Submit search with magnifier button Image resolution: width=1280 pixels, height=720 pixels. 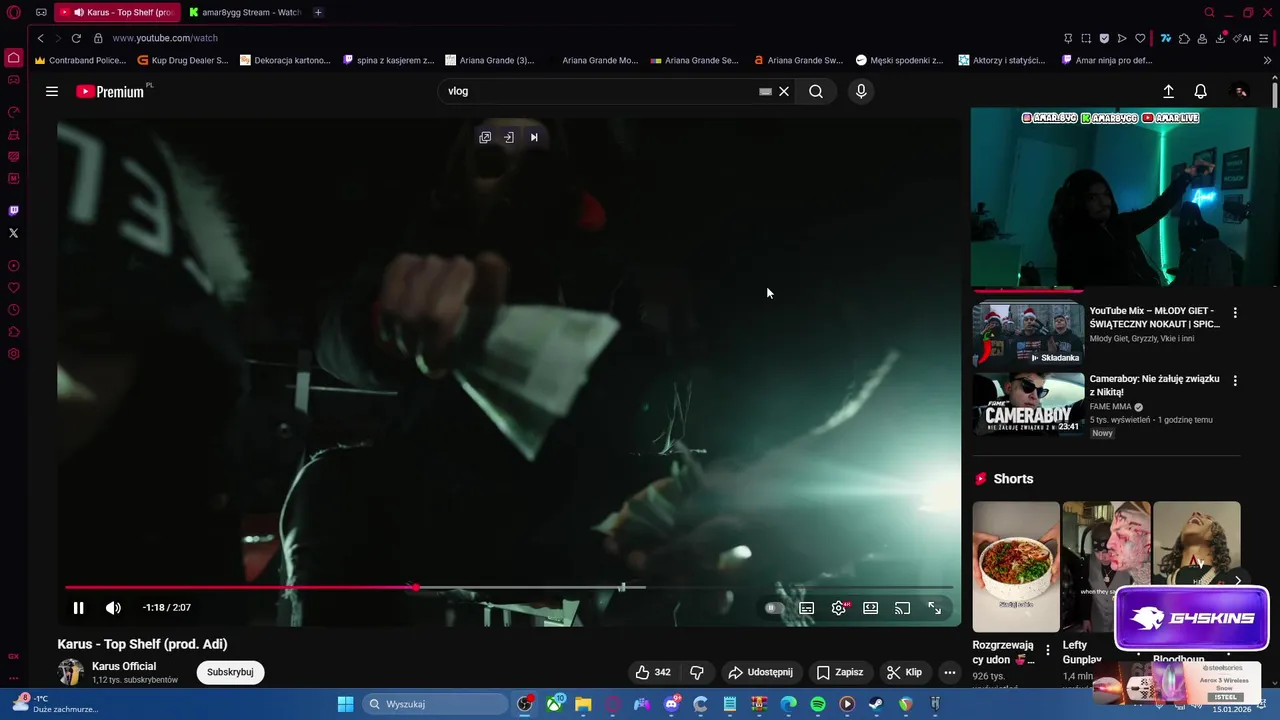click(816, 91)
